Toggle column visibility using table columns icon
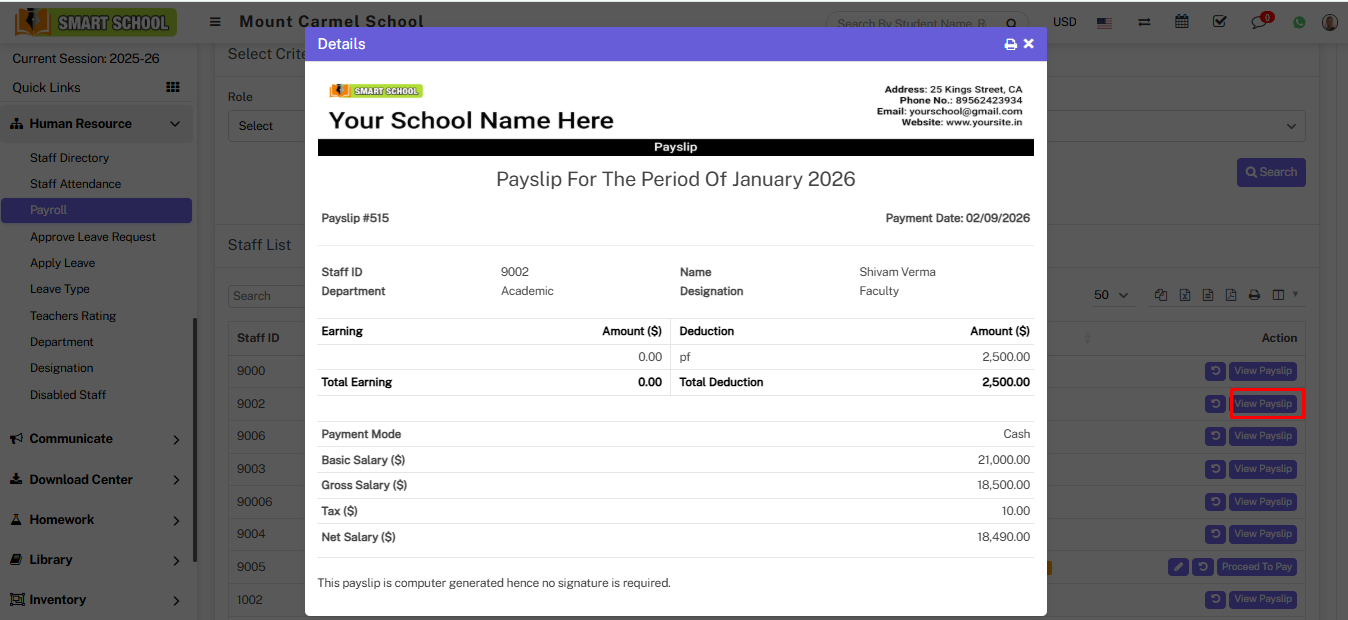 [1280, 294]
